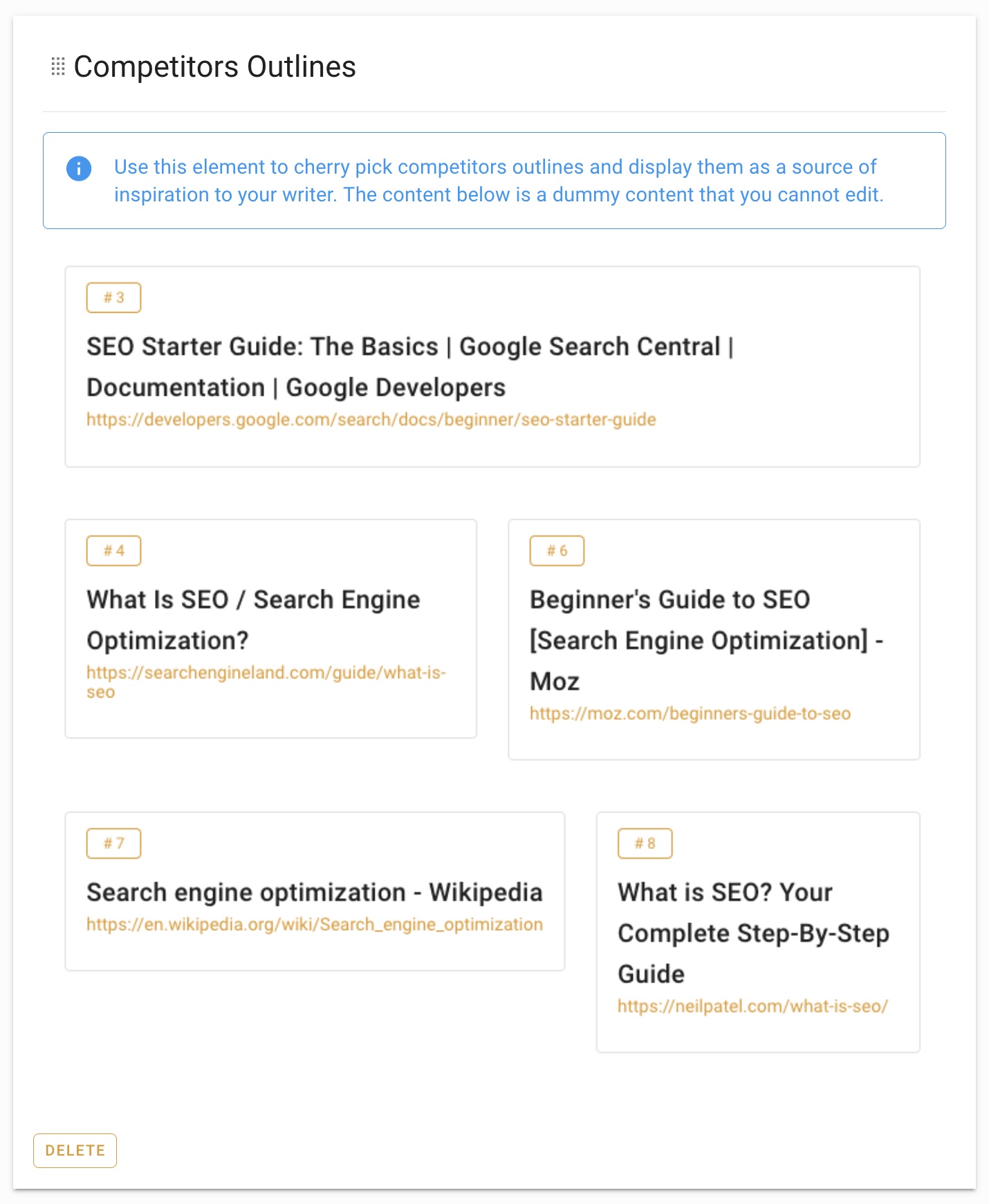Open the en.wikipedia.org Search_engine_optimization link
The height and width of the screenshot is (1204, 989).
pyautogui.click(x=314, y=924)
